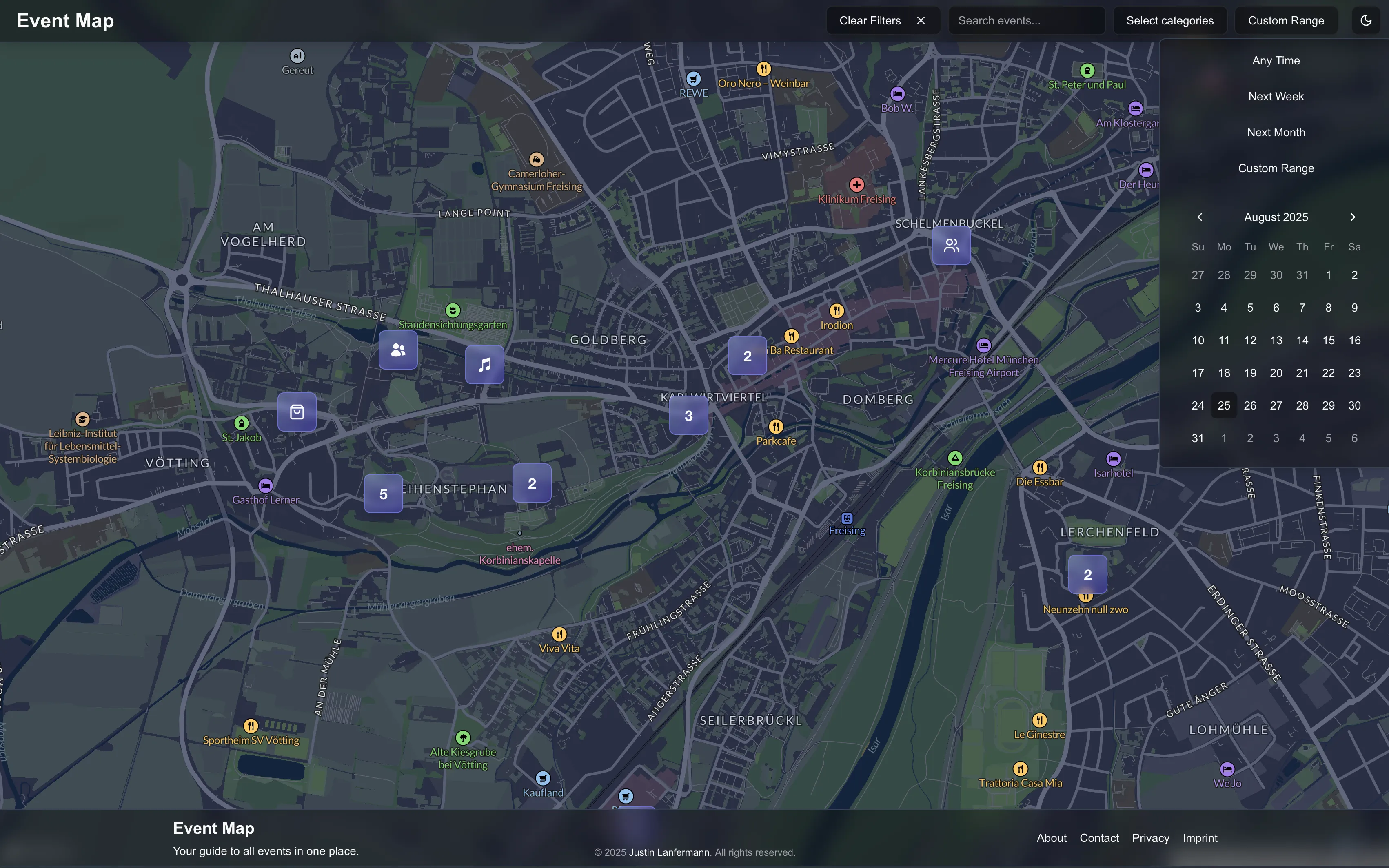1389x868 pixels.
Task: Select the "2" cluster near Neunzehn null zwo
Action: click(x=1087, y=574)
